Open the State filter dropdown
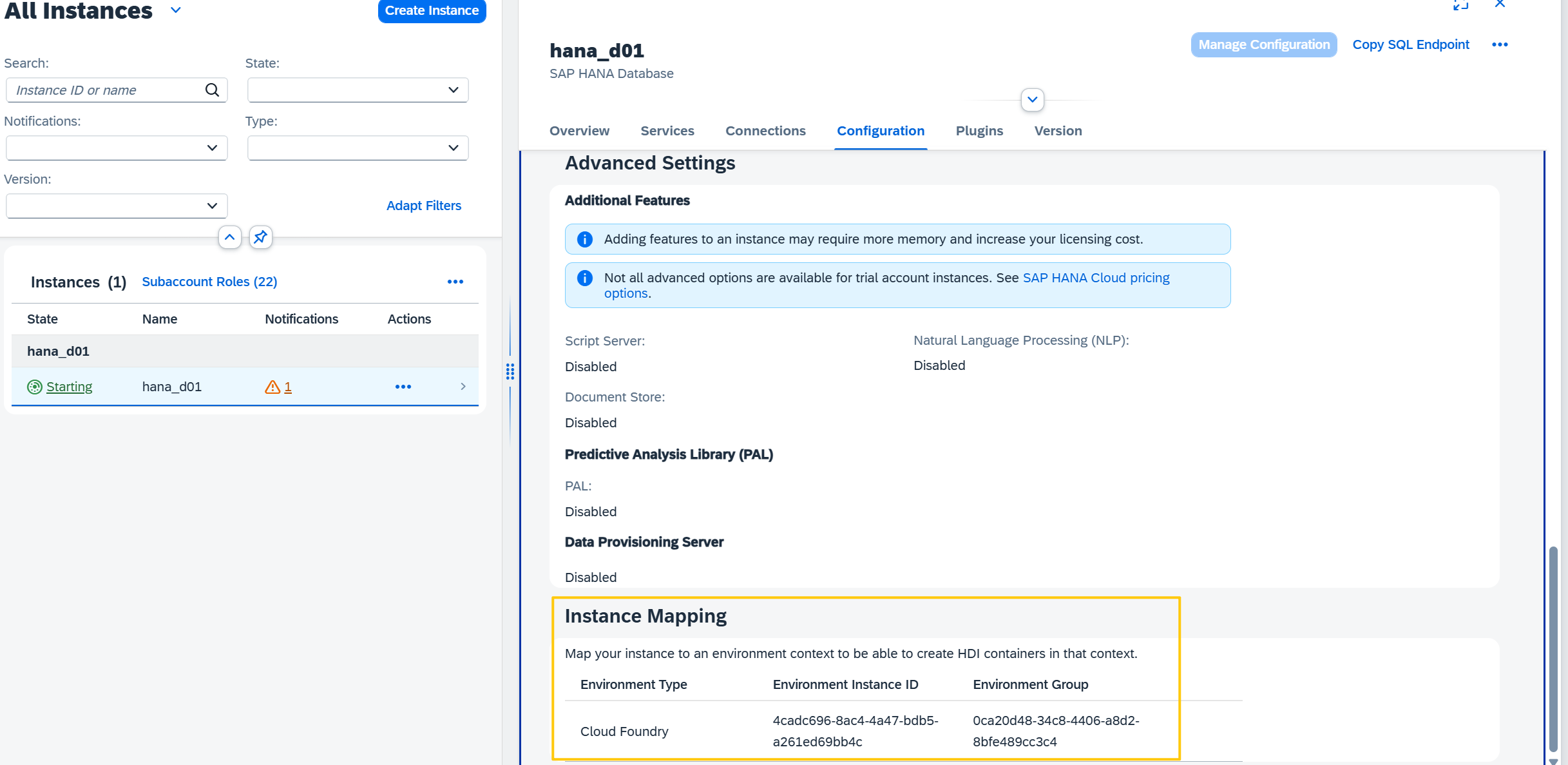Viewport: 1568px width, 765px height. point(358,90)
